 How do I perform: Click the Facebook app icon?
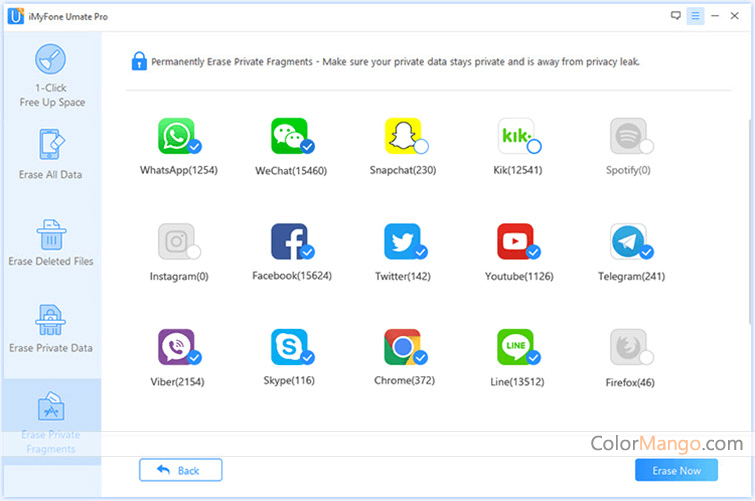[289, 241]
